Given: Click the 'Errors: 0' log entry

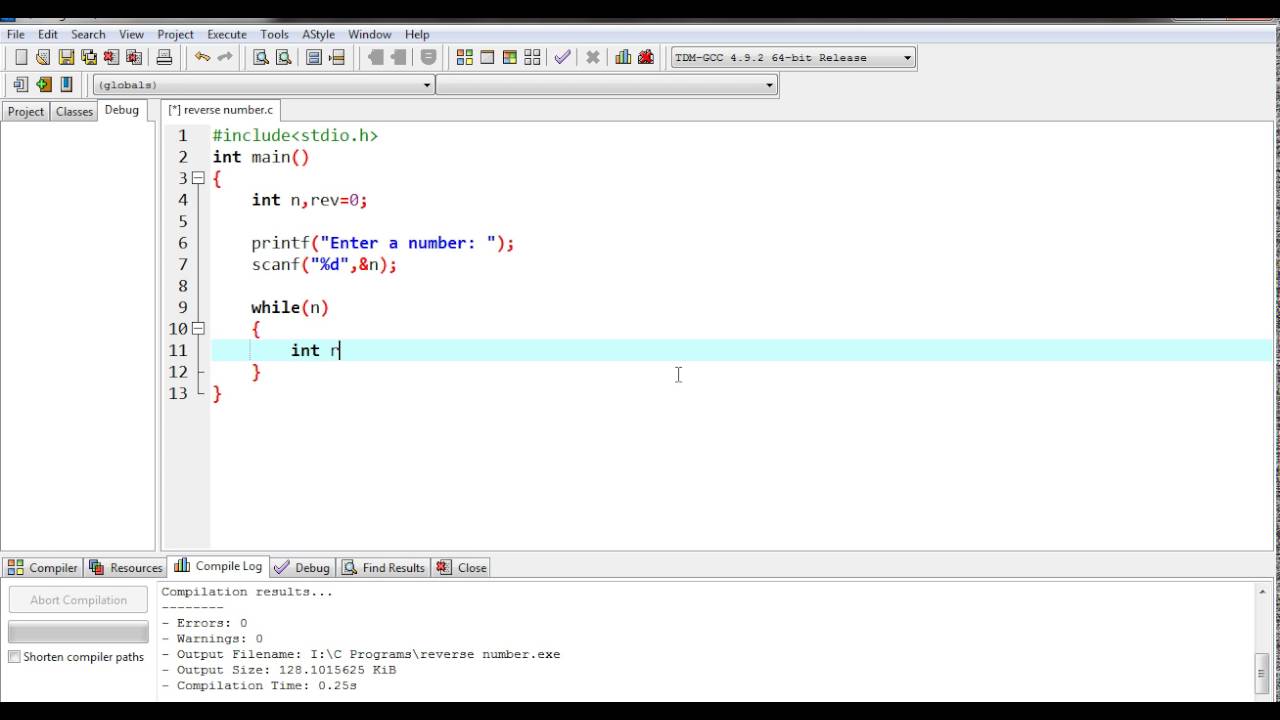Looking at the screenshot, I should pos(204,623).
